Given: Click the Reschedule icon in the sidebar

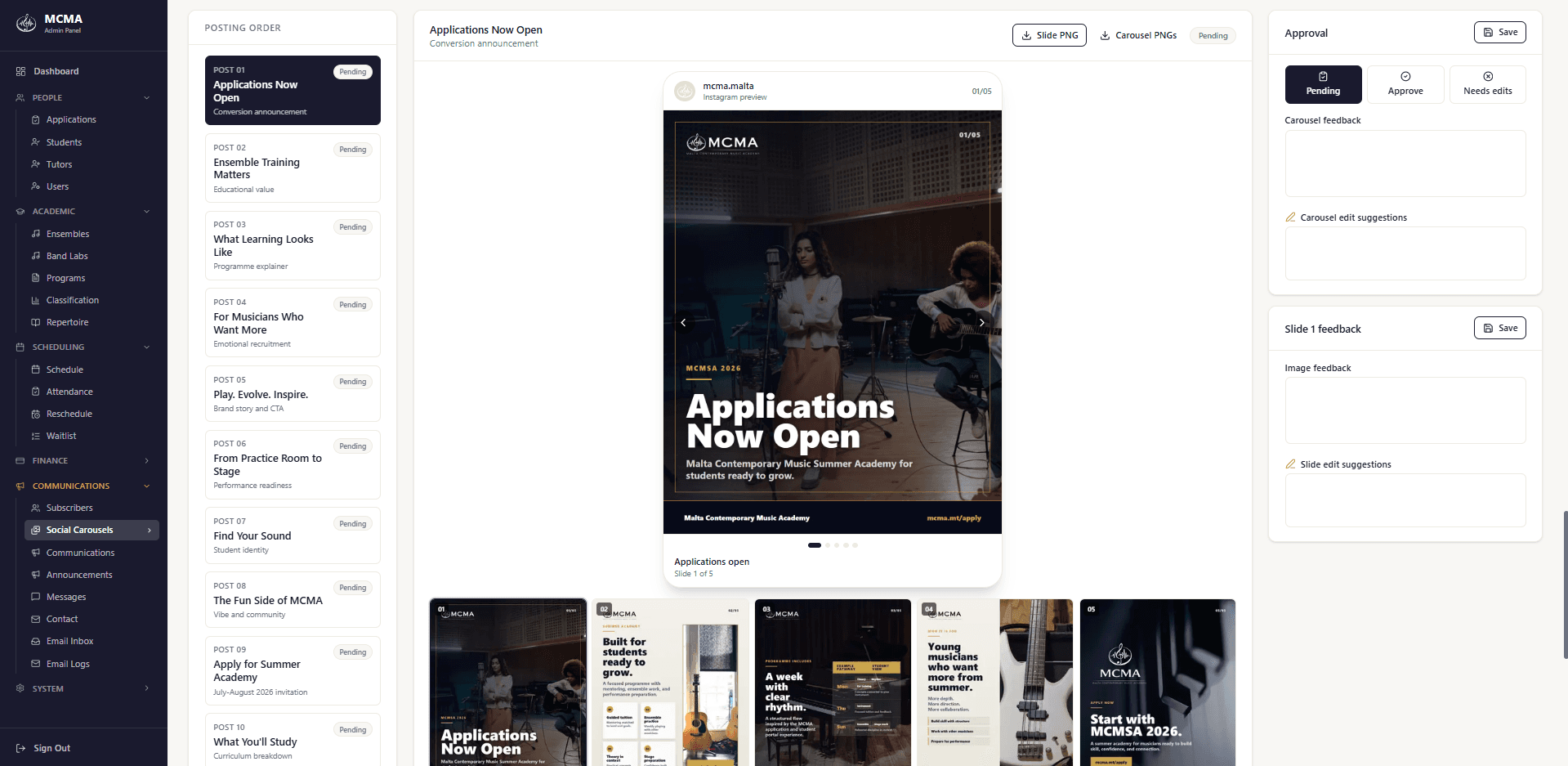Looking at the screenshot, I should (x=35, y=414).
